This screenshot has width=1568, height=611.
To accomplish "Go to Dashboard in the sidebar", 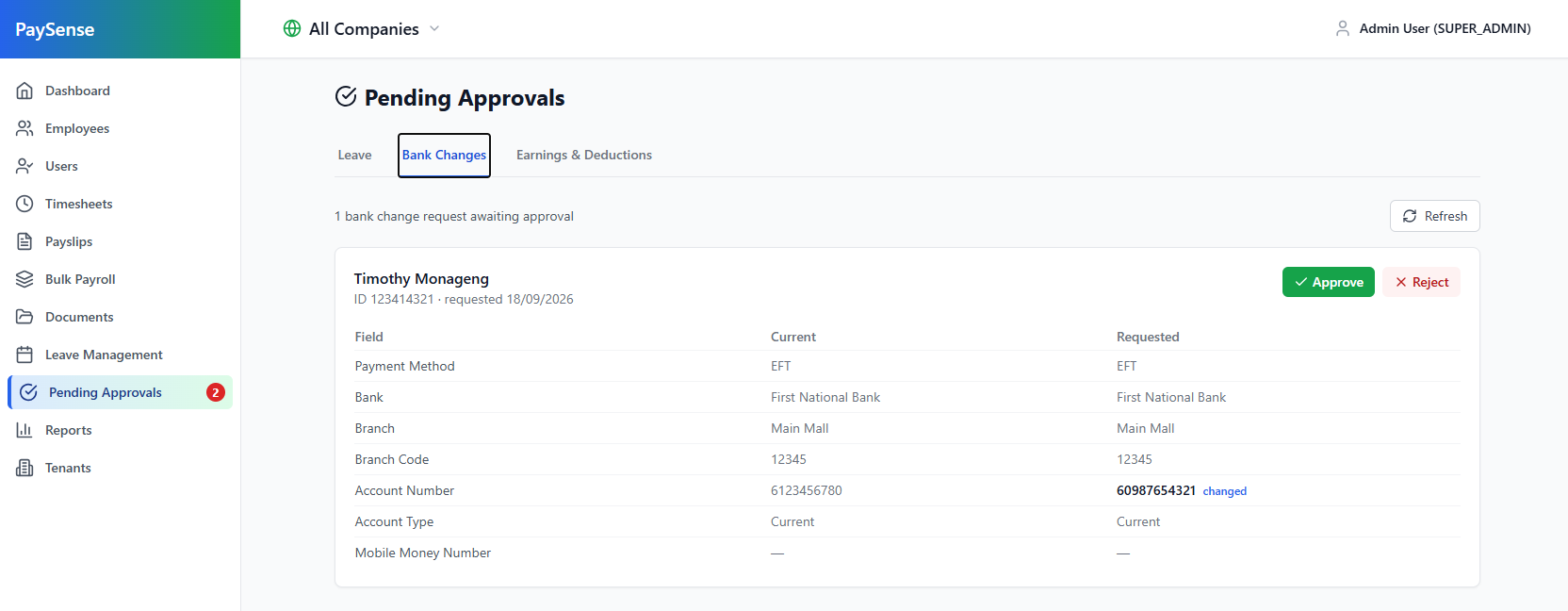I will pos(120,91).
